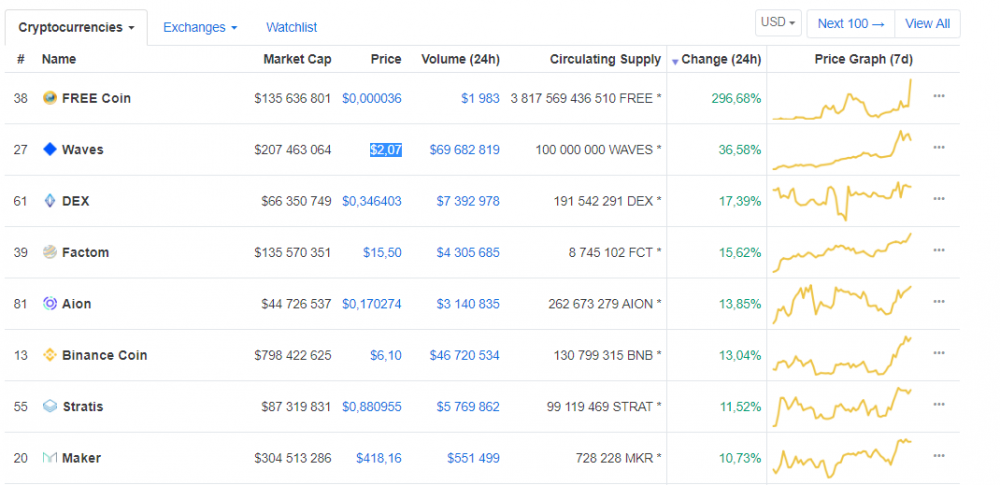The height and width of the screenshot is (485, 1000).
Task: Click Binance Coin price $6,10
Action: pos(386,355)
